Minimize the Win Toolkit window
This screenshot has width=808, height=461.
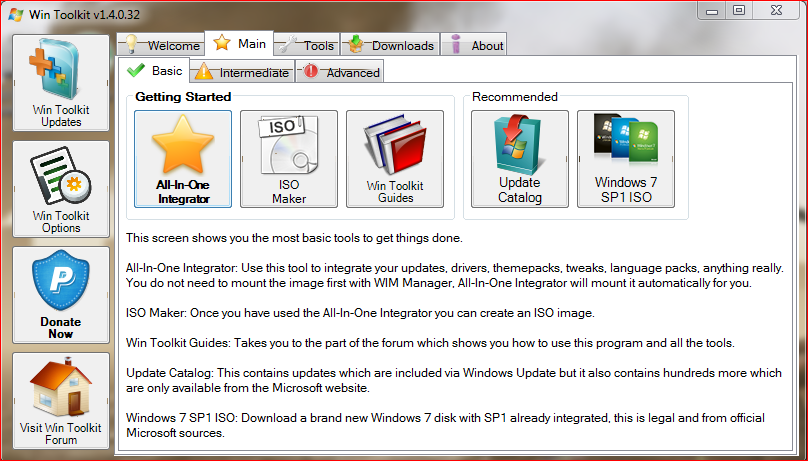pos(712,10)
